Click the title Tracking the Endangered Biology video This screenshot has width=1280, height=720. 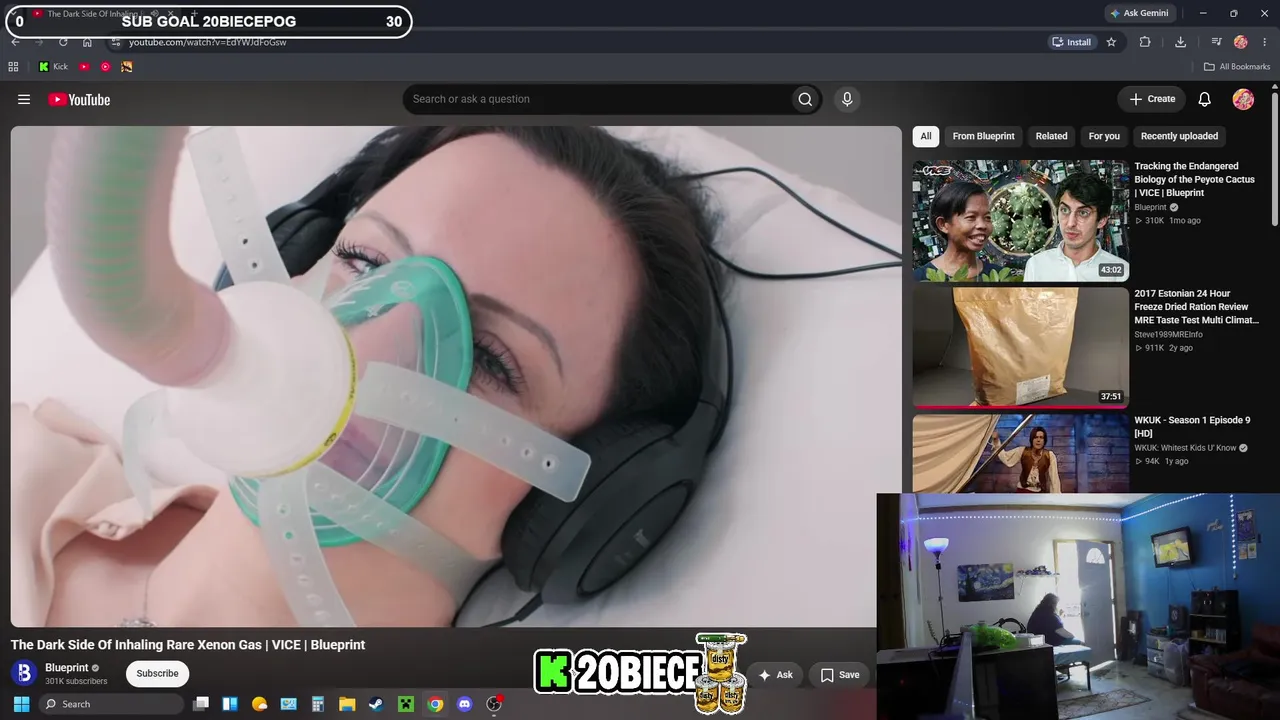[1194, 180]
